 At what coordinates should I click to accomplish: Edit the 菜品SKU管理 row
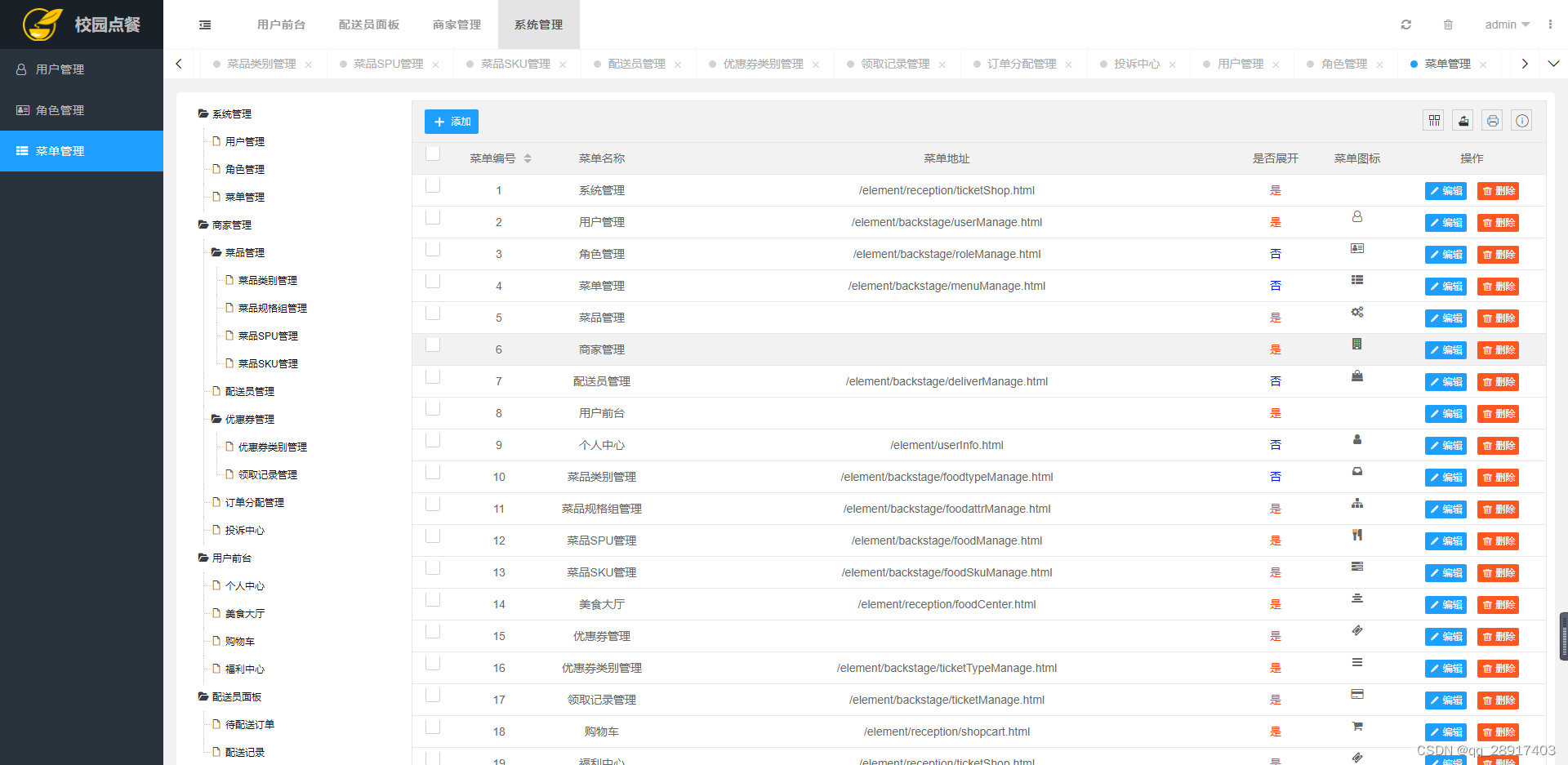(1445, 573)
